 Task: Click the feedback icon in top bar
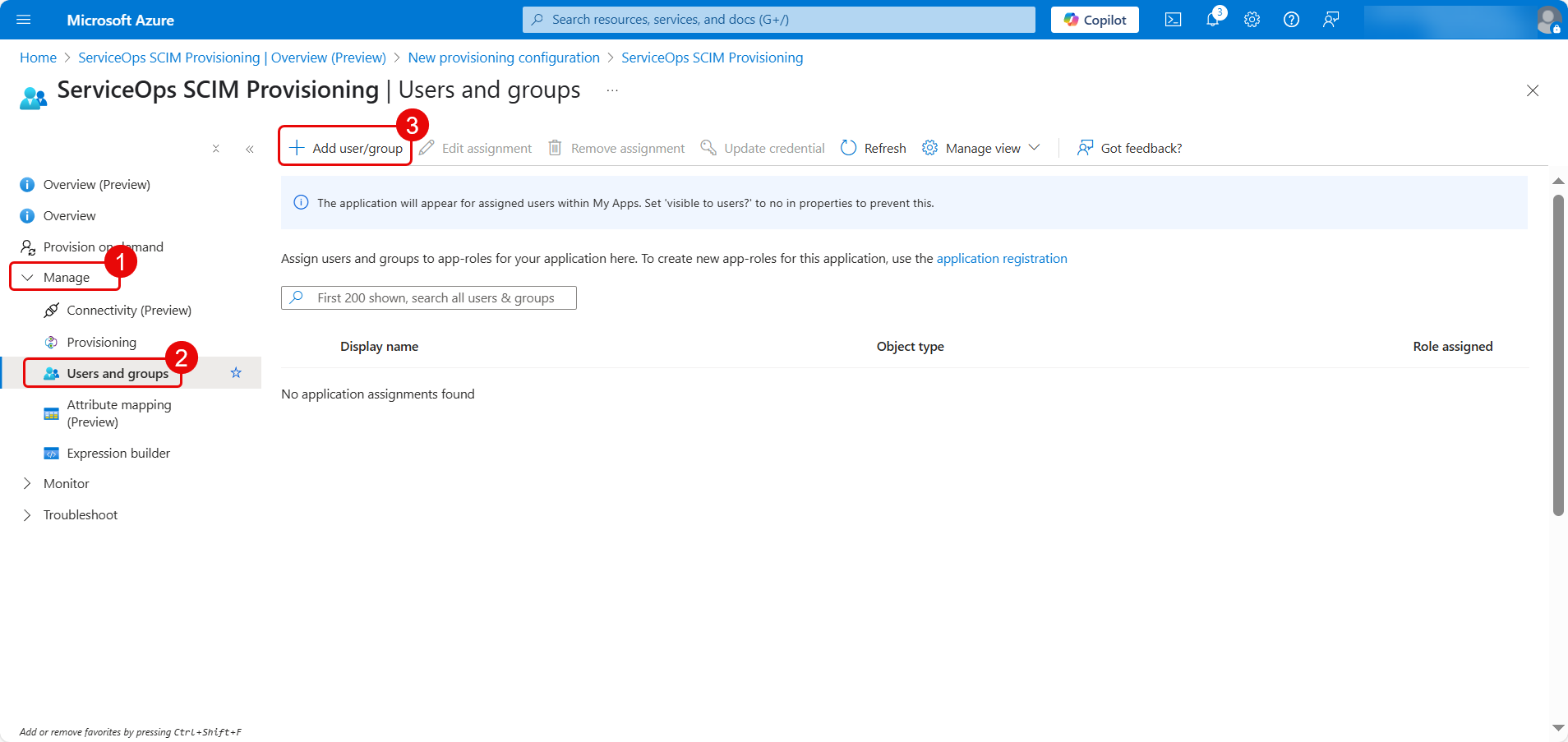pyautogui.click(x=1330, y=20)
